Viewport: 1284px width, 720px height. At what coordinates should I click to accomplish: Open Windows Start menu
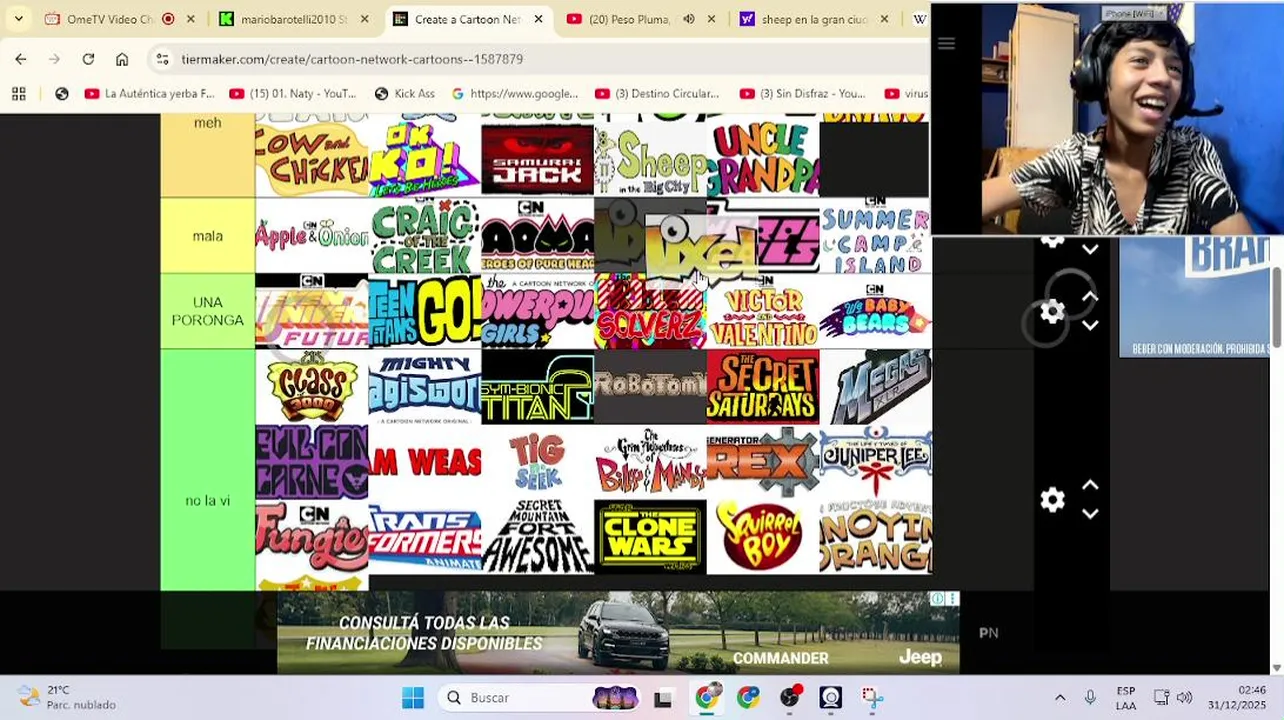click(x=412, y=698)
